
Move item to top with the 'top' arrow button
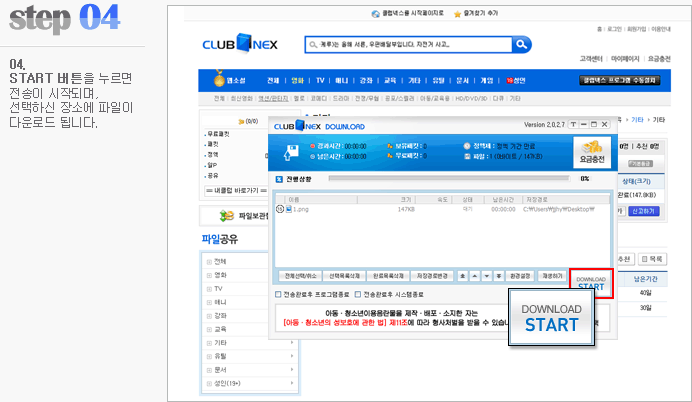coord(462,276)
